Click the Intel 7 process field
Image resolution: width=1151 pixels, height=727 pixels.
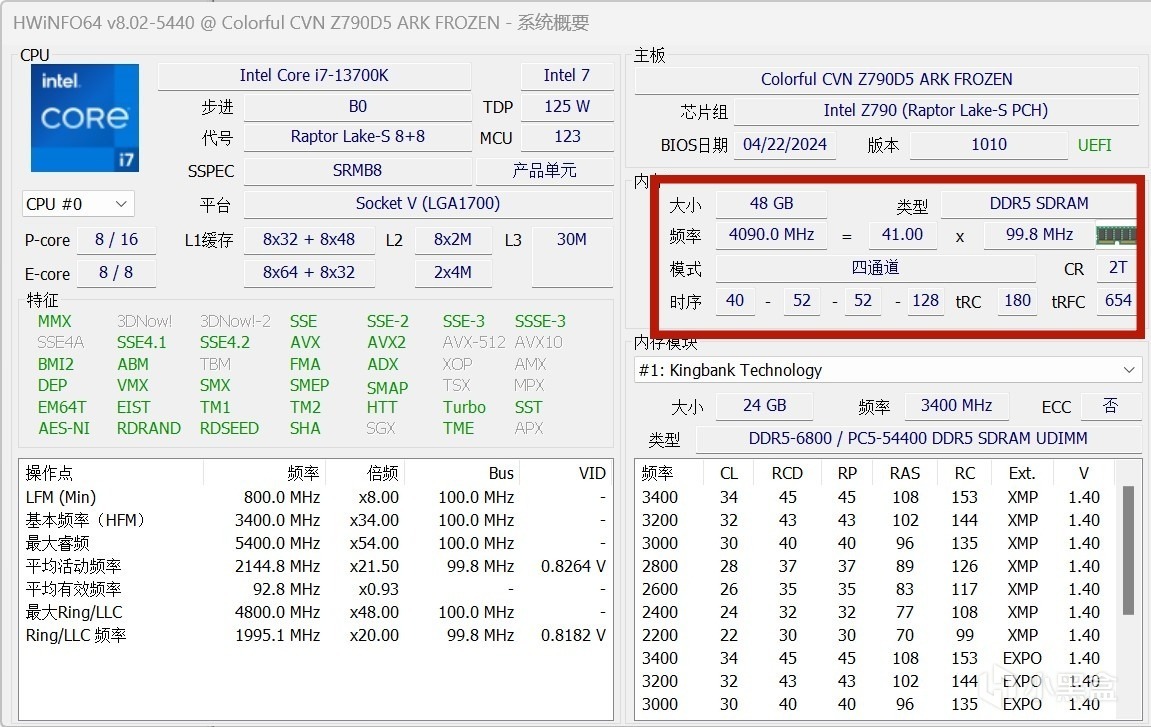(x=567, y=76)
